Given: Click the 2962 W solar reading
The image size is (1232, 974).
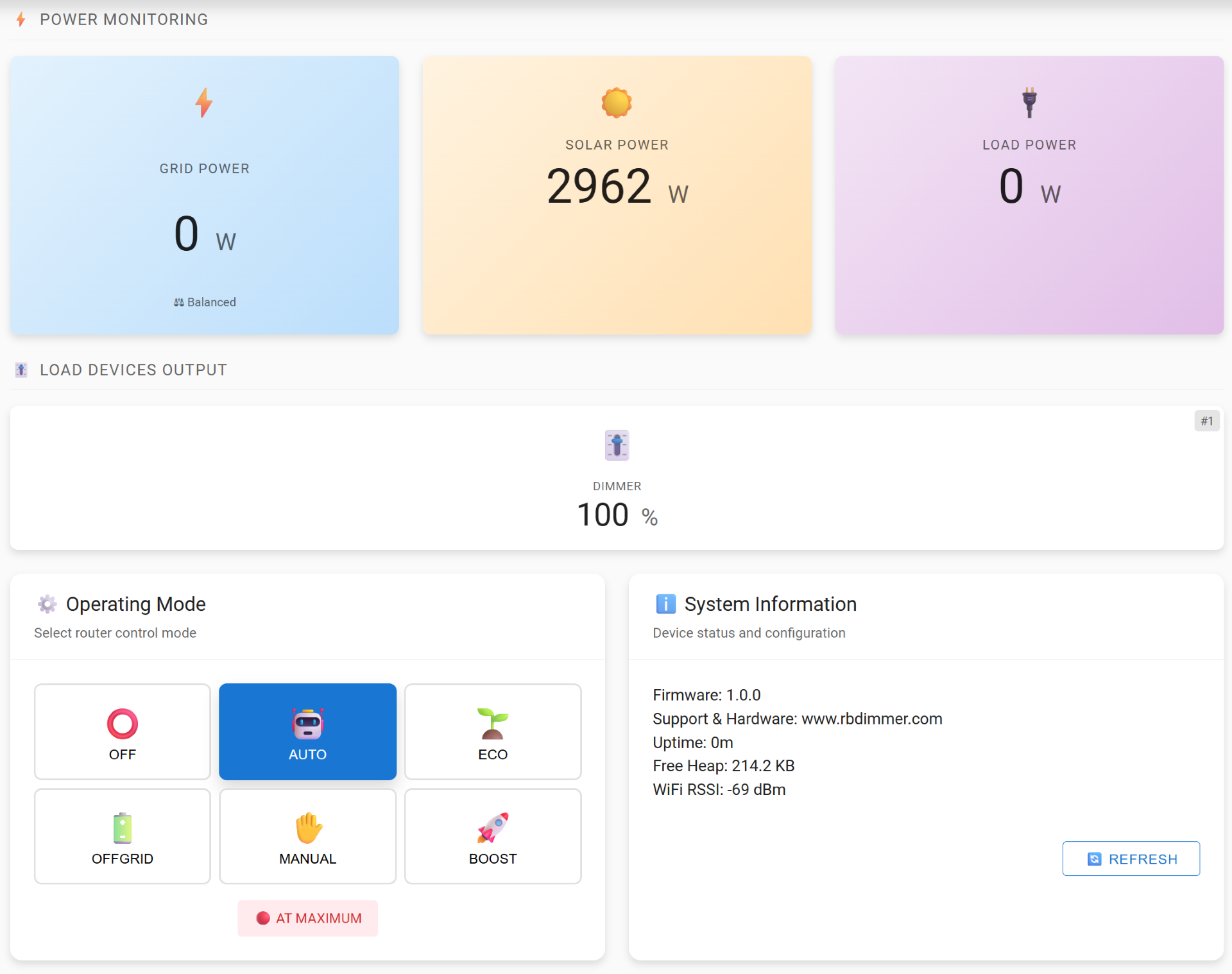Looking at the screenshot, I should pyautogui.click(x=616, y=187).
